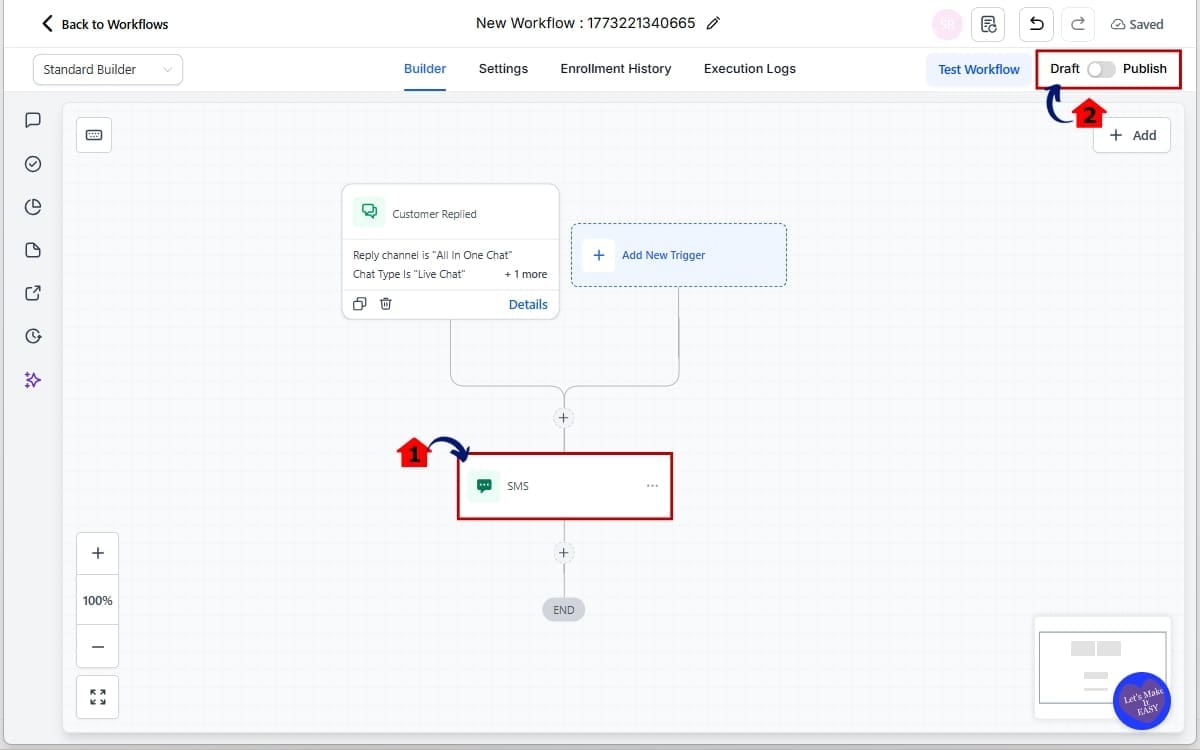Open the SMS action three-dot menu

click(652, 486)
